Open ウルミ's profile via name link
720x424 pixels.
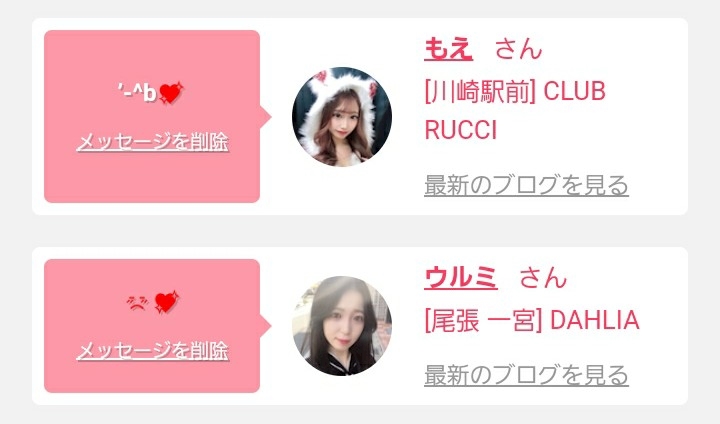pyautogui.click(x=461, y=277)
